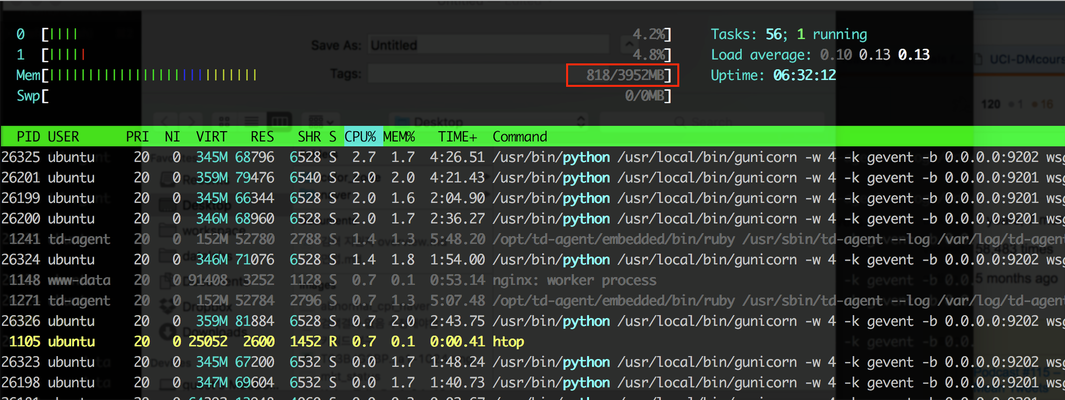Click the 4.8% CPU 1 value
This screenshot has width=1065, height=400.
pos(649,54)
